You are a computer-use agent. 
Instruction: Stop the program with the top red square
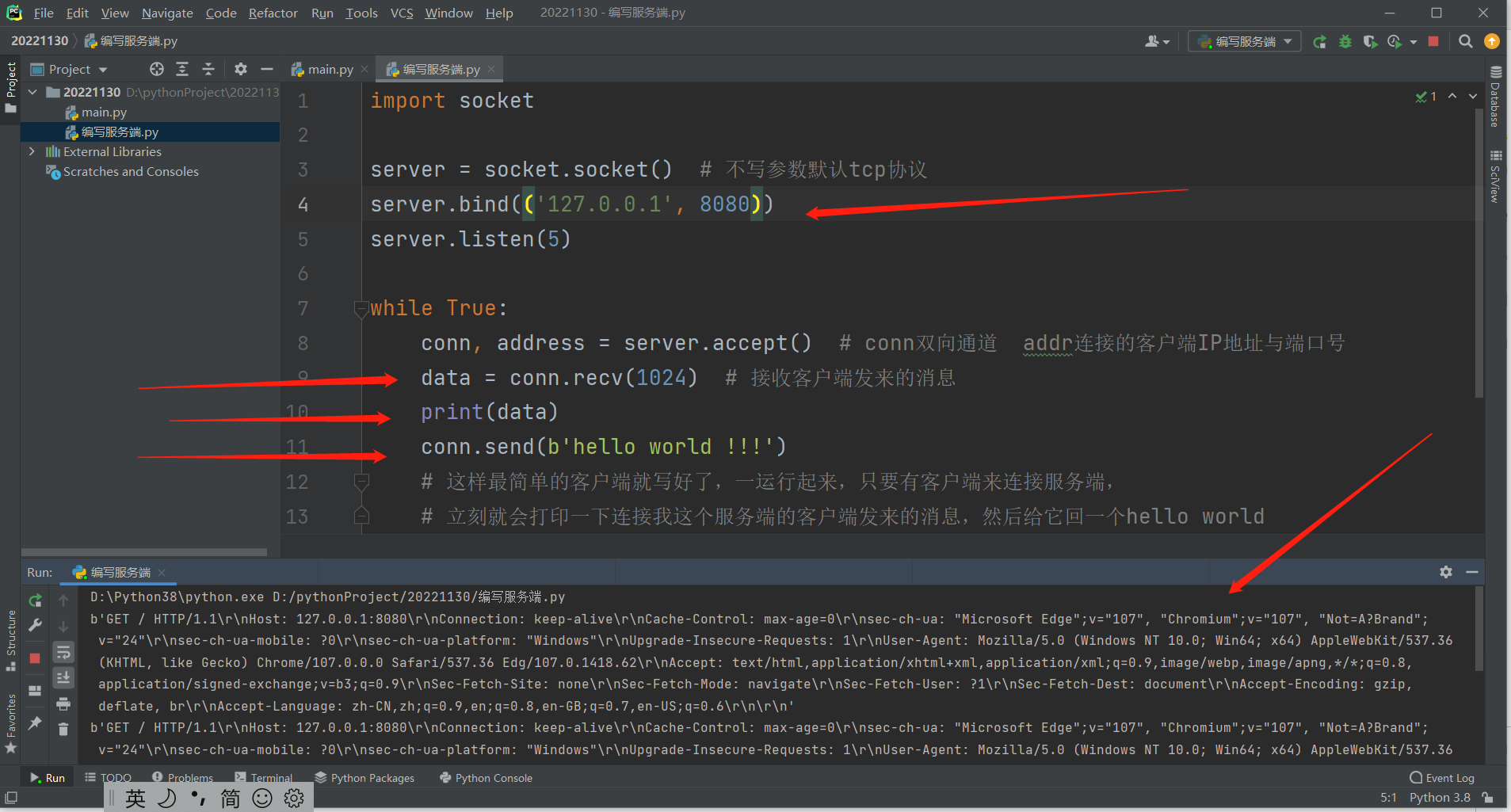pos(1433,41)
